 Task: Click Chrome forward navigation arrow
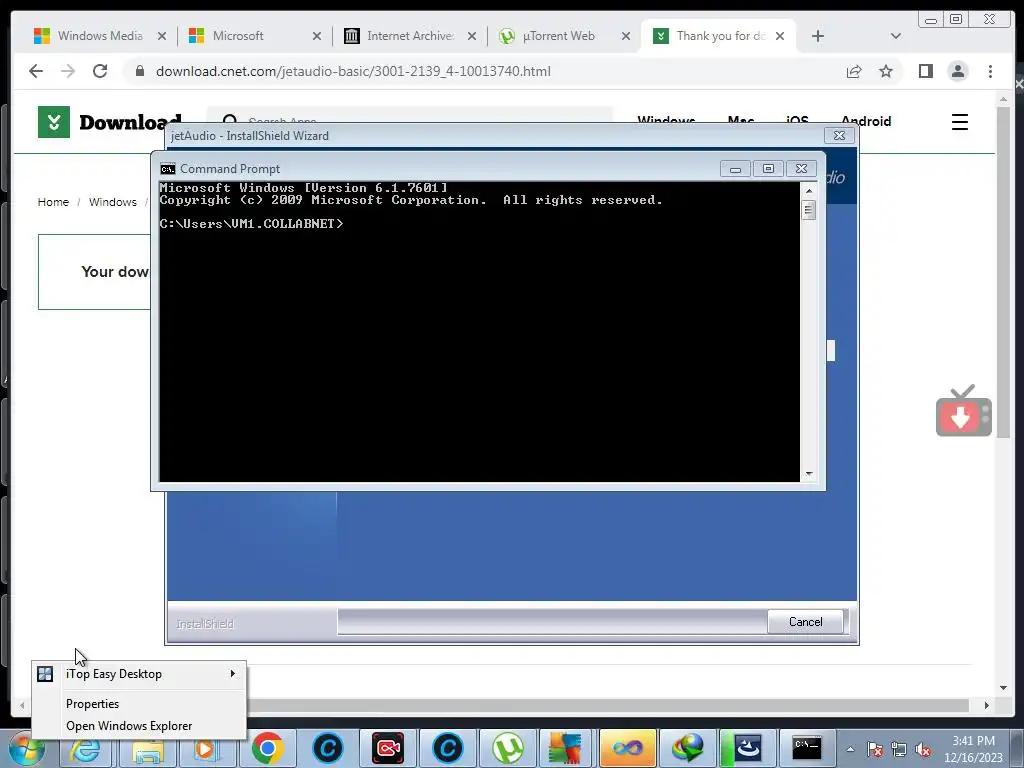68,71
